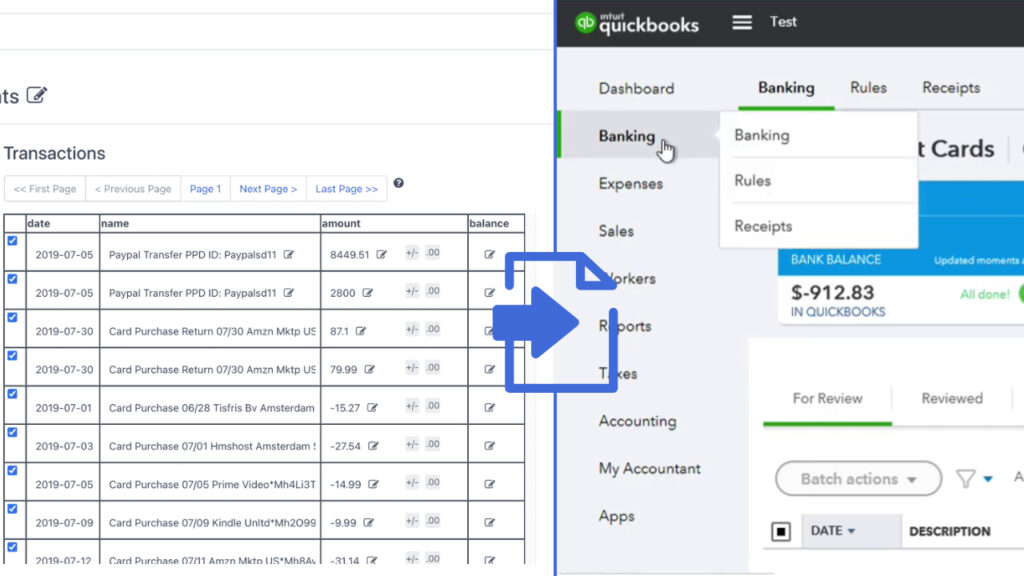1024x576 pixels.
Task: Click the edit pencil next to the Transactions heading
Action: click(38, 95)
